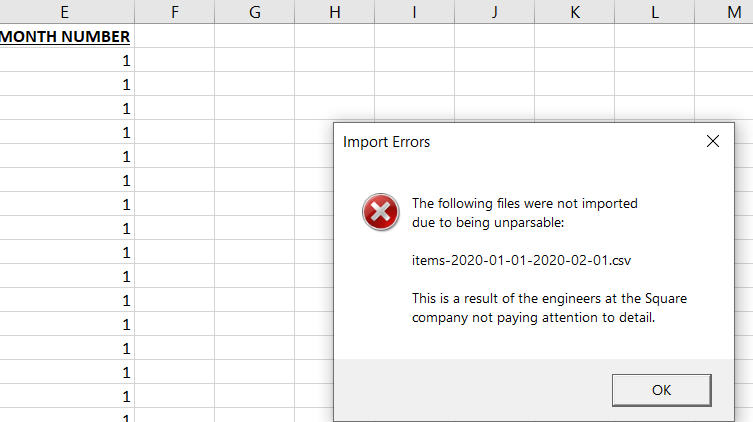The image size is (753, 422).
Task: Select empty column F cell beside MONTH NUMBER
Action: tap(175, 36)
